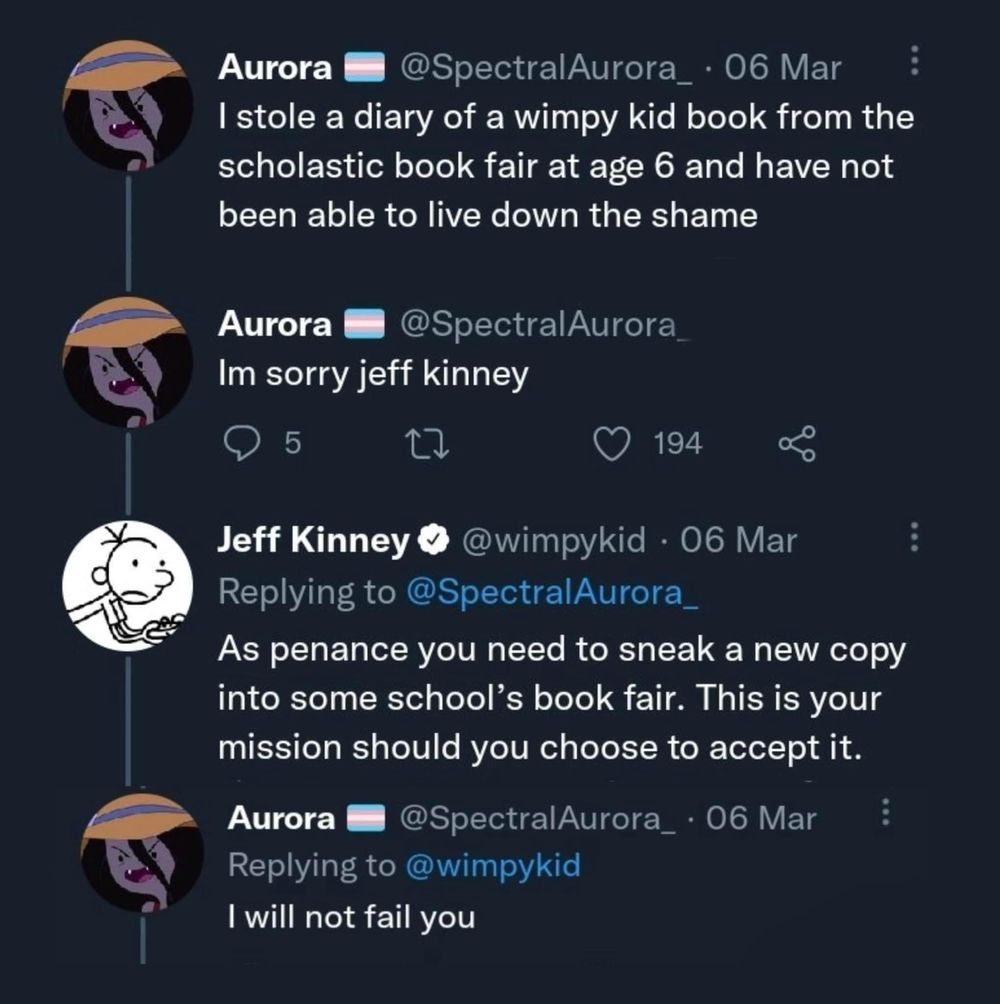Click the gray @wimpykid handle by Jeff Kinney
This screenshot has height=1004, width=1000.
click(550, 541)
